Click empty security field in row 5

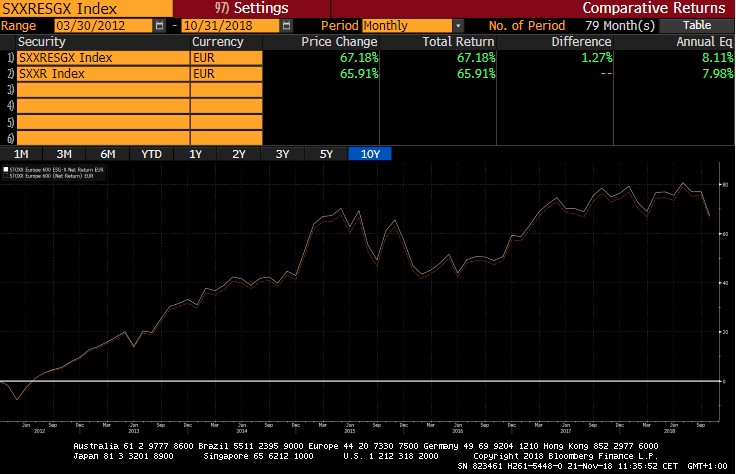click(x=103, y=122)
